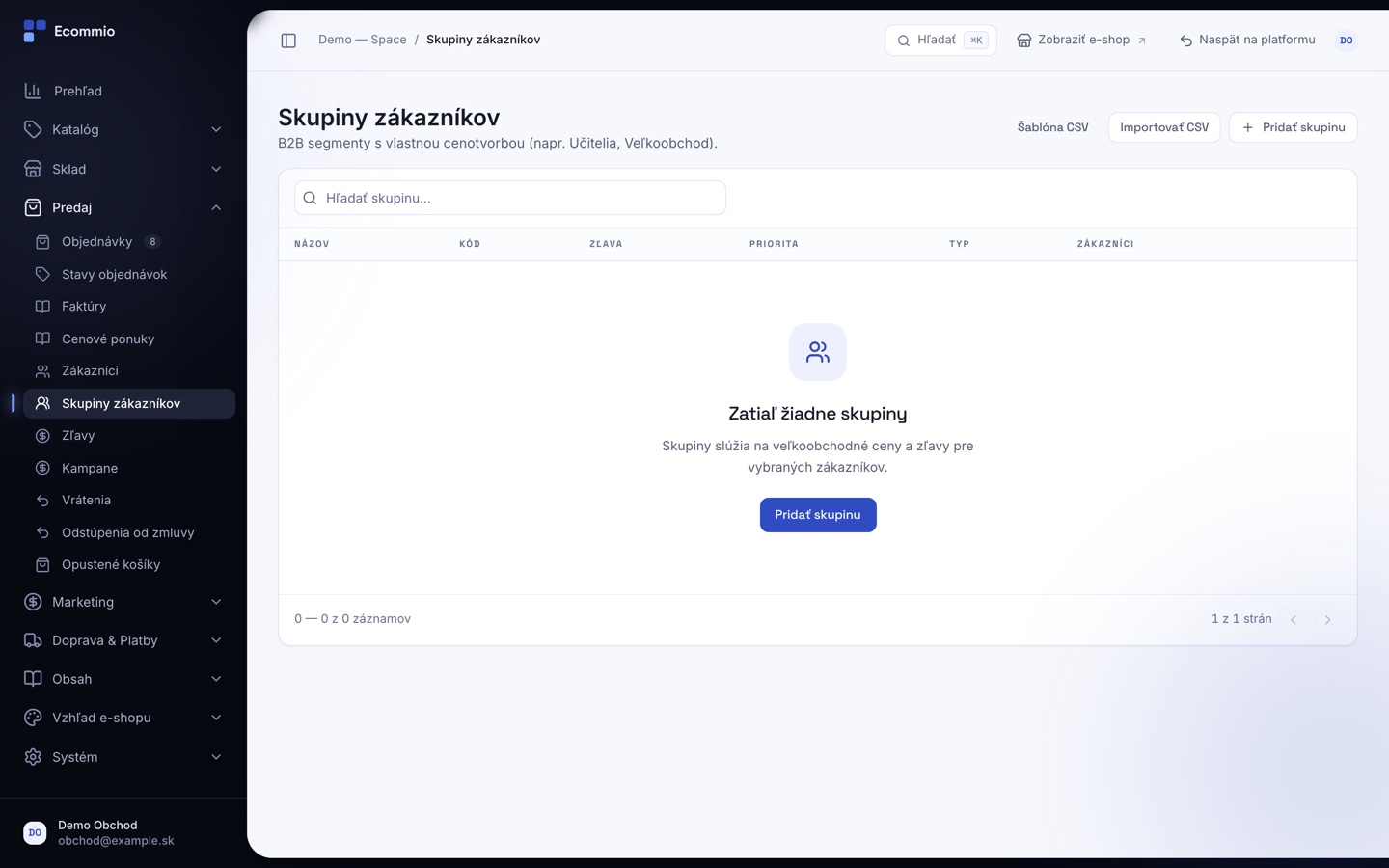The height and width of the screenshot is (868, 1389).
Task: Toggle the sidebar panel icon
Action: pyautogui.click(x=288, y=41)
